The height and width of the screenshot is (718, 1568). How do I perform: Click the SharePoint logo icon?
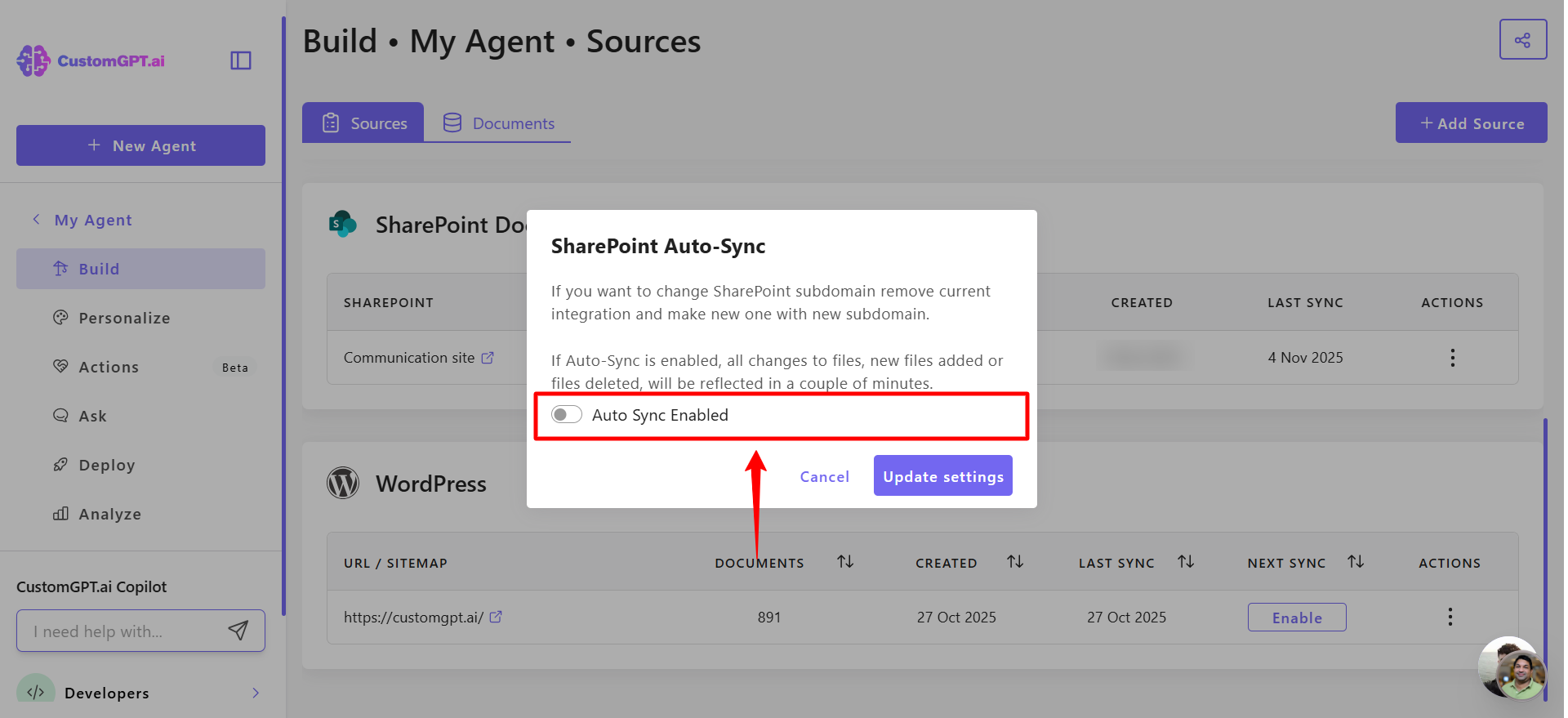[342, 224]
